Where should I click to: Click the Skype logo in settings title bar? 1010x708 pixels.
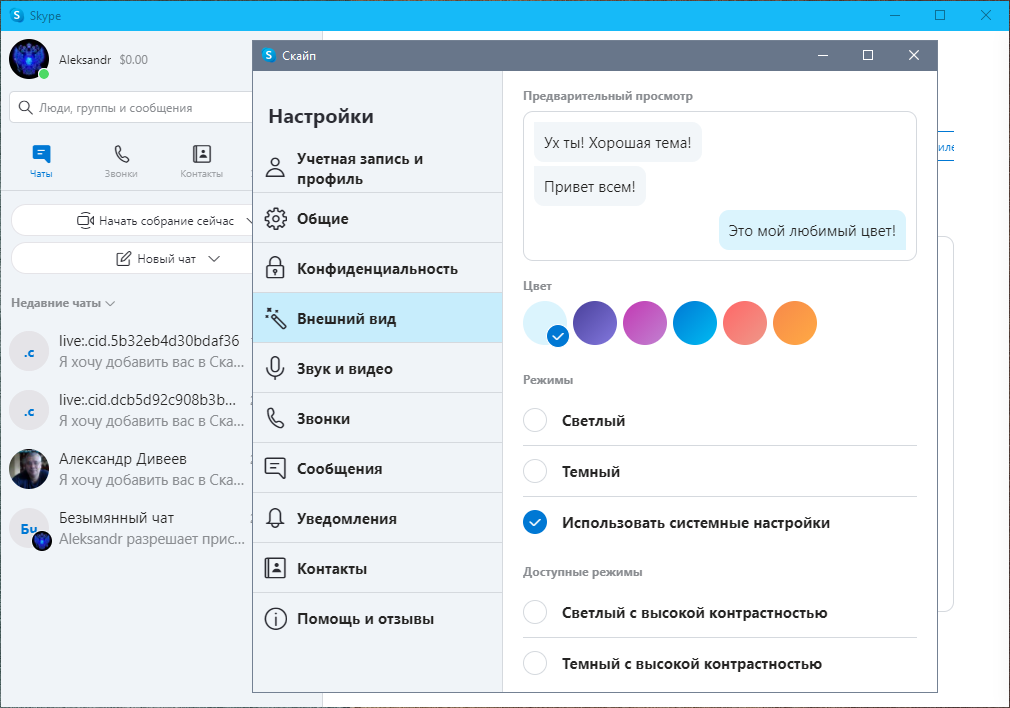click(269, 55)
